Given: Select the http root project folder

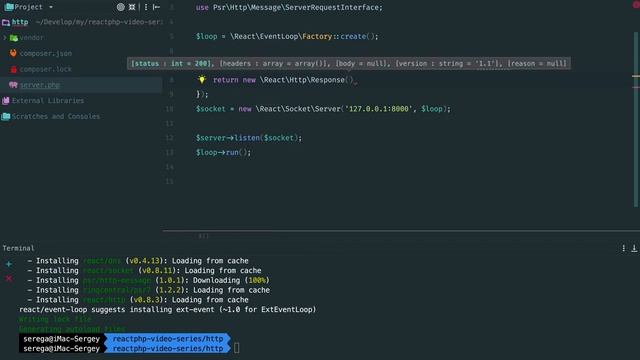Looking at the screenshot, I should click(20, 22).
